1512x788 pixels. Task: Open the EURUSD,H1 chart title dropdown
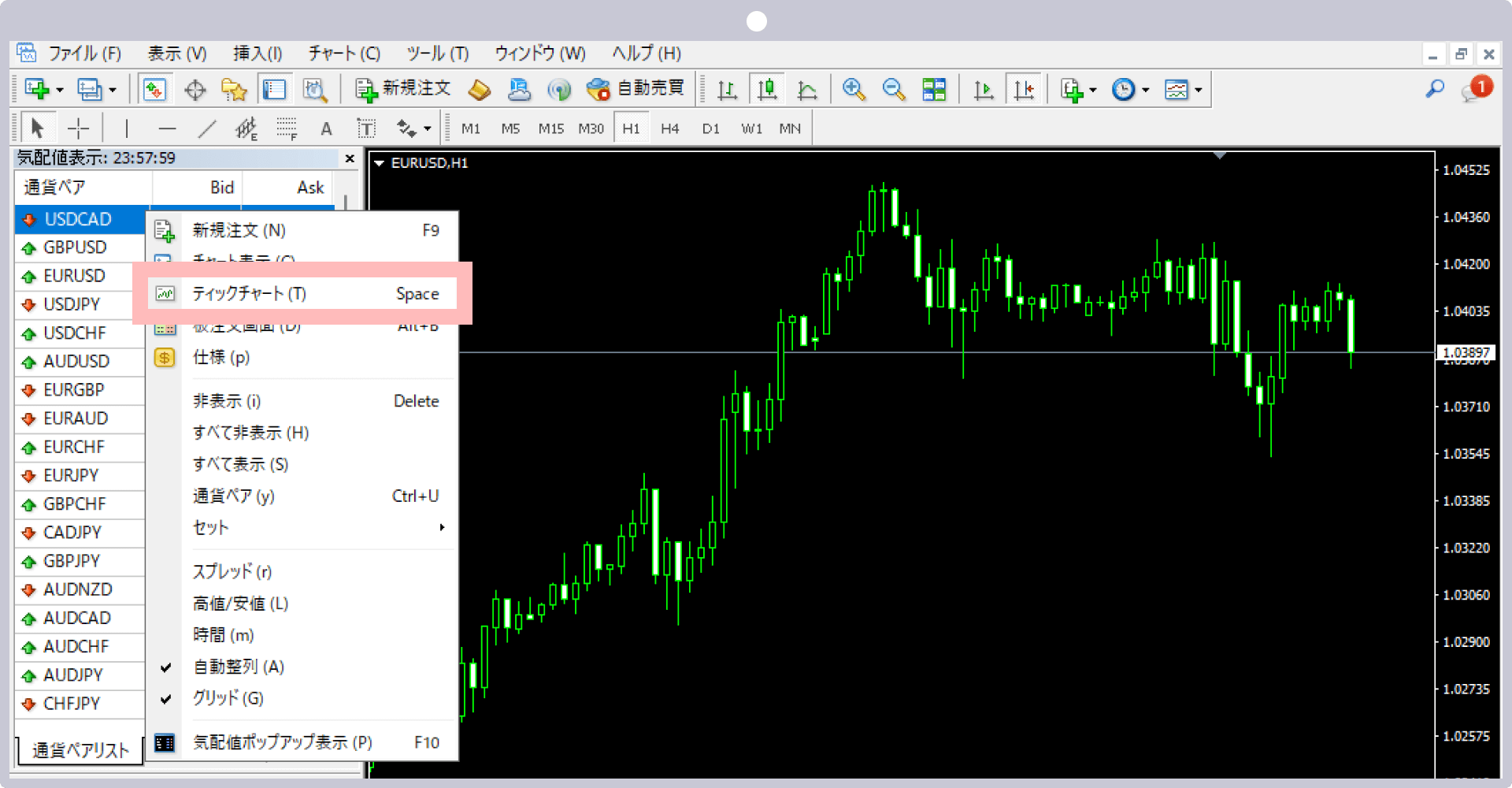pos(379,163)
